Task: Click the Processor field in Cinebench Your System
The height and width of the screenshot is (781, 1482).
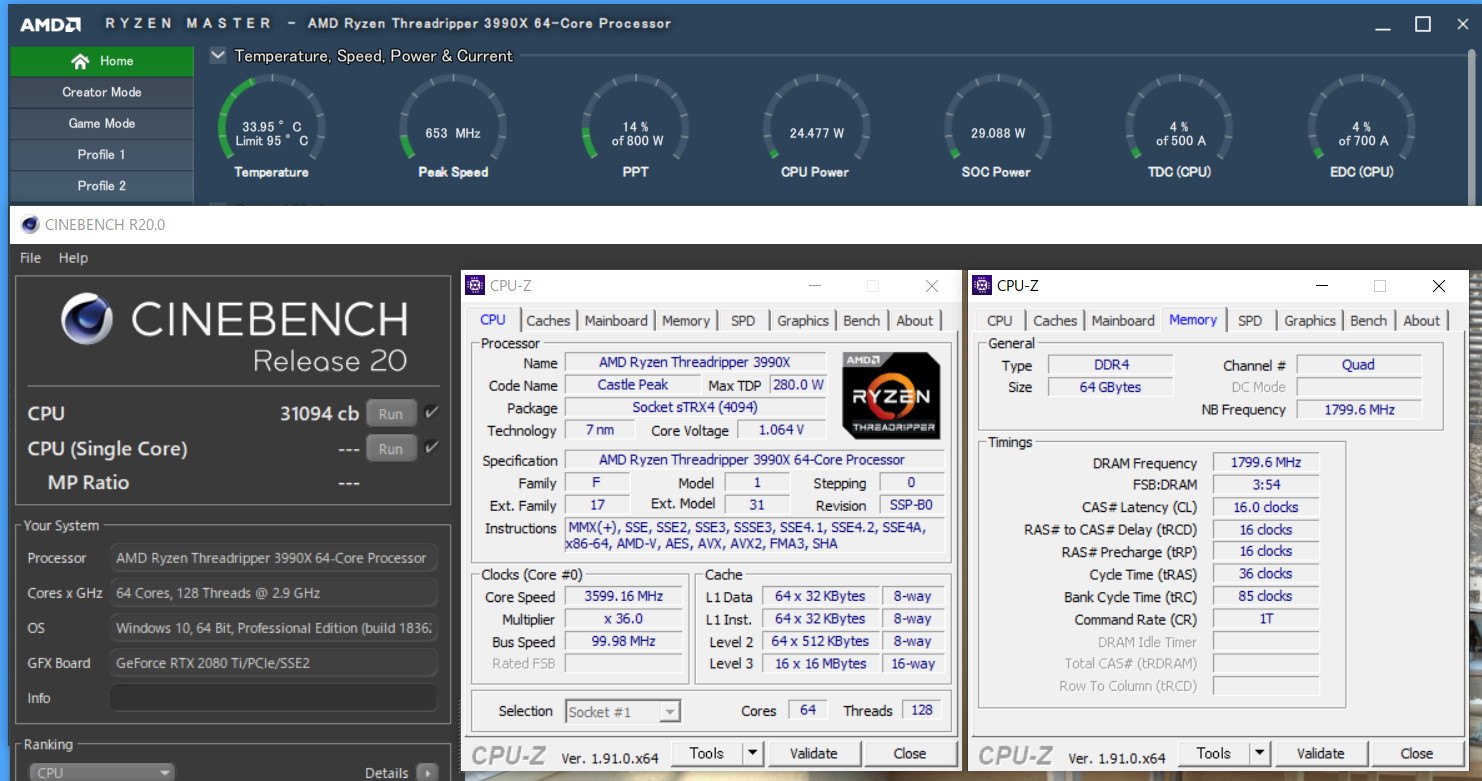Action: (273, 558)
